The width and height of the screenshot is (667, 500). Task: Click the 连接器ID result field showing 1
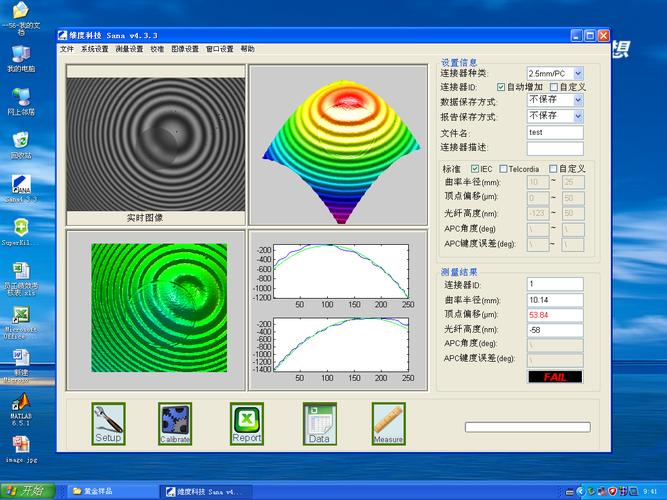click(555, 284)
